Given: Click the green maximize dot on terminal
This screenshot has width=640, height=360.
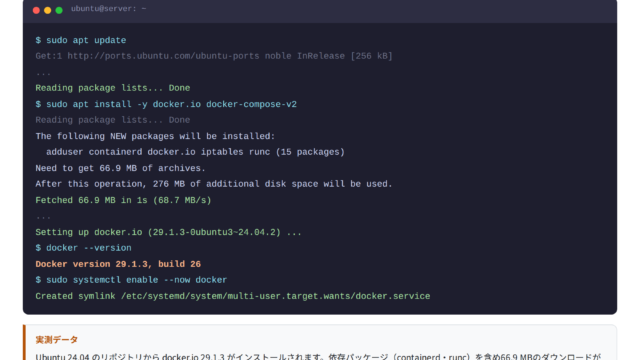Looking at the screenshot, I should click(x=59, y=10).
